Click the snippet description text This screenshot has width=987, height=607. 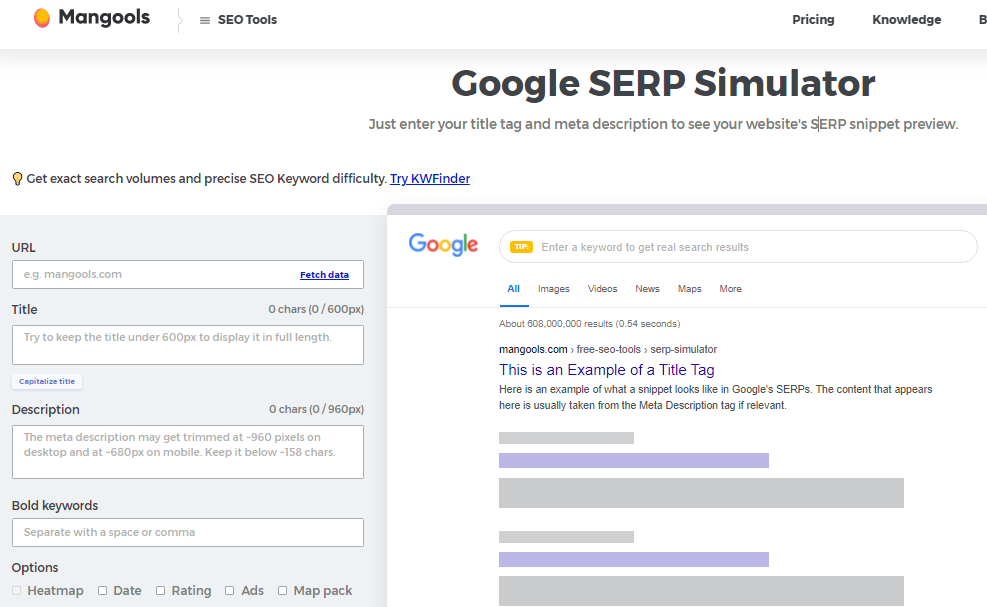[x=716, y=397]
